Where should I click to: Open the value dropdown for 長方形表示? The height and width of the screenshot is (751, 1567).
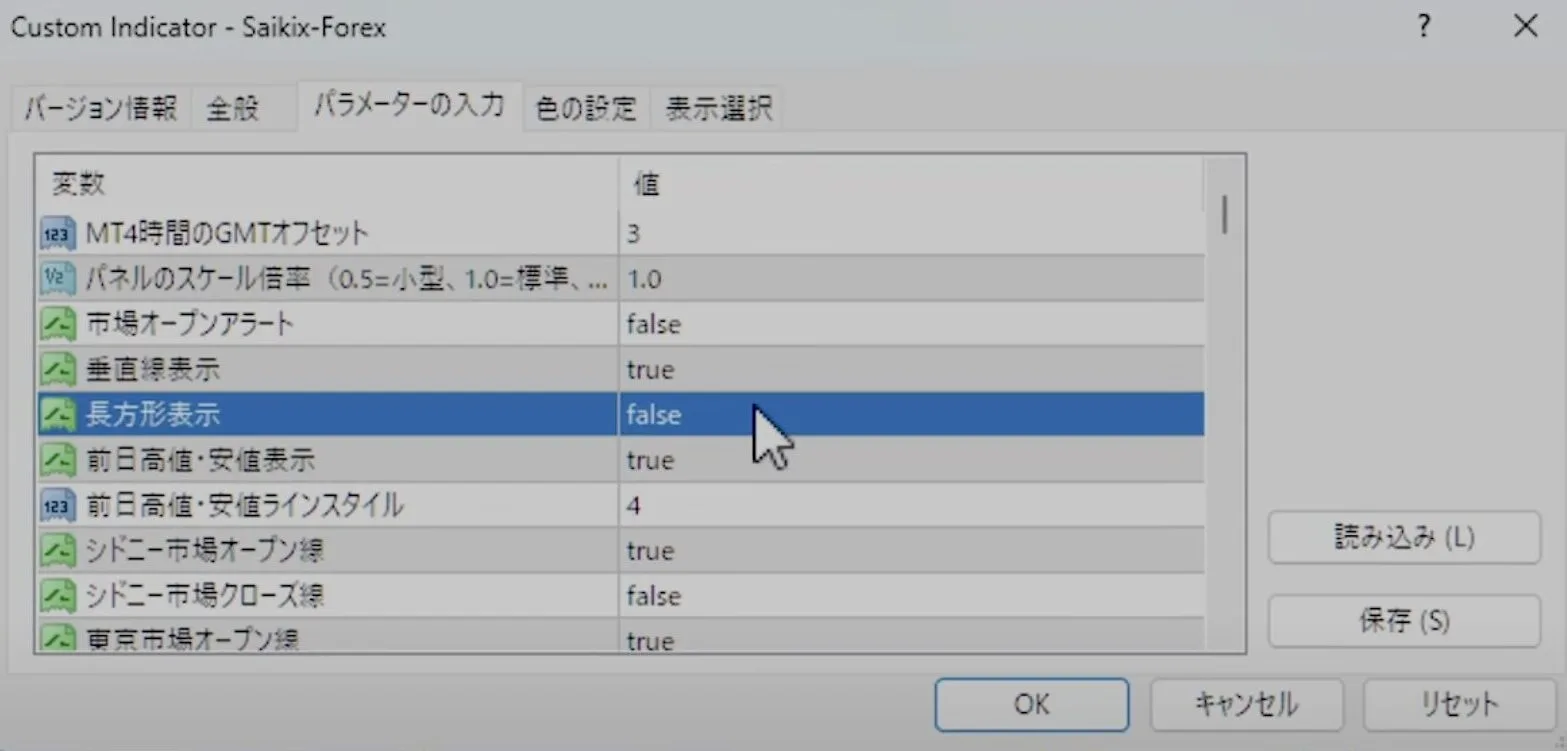(x=910, y=415)
